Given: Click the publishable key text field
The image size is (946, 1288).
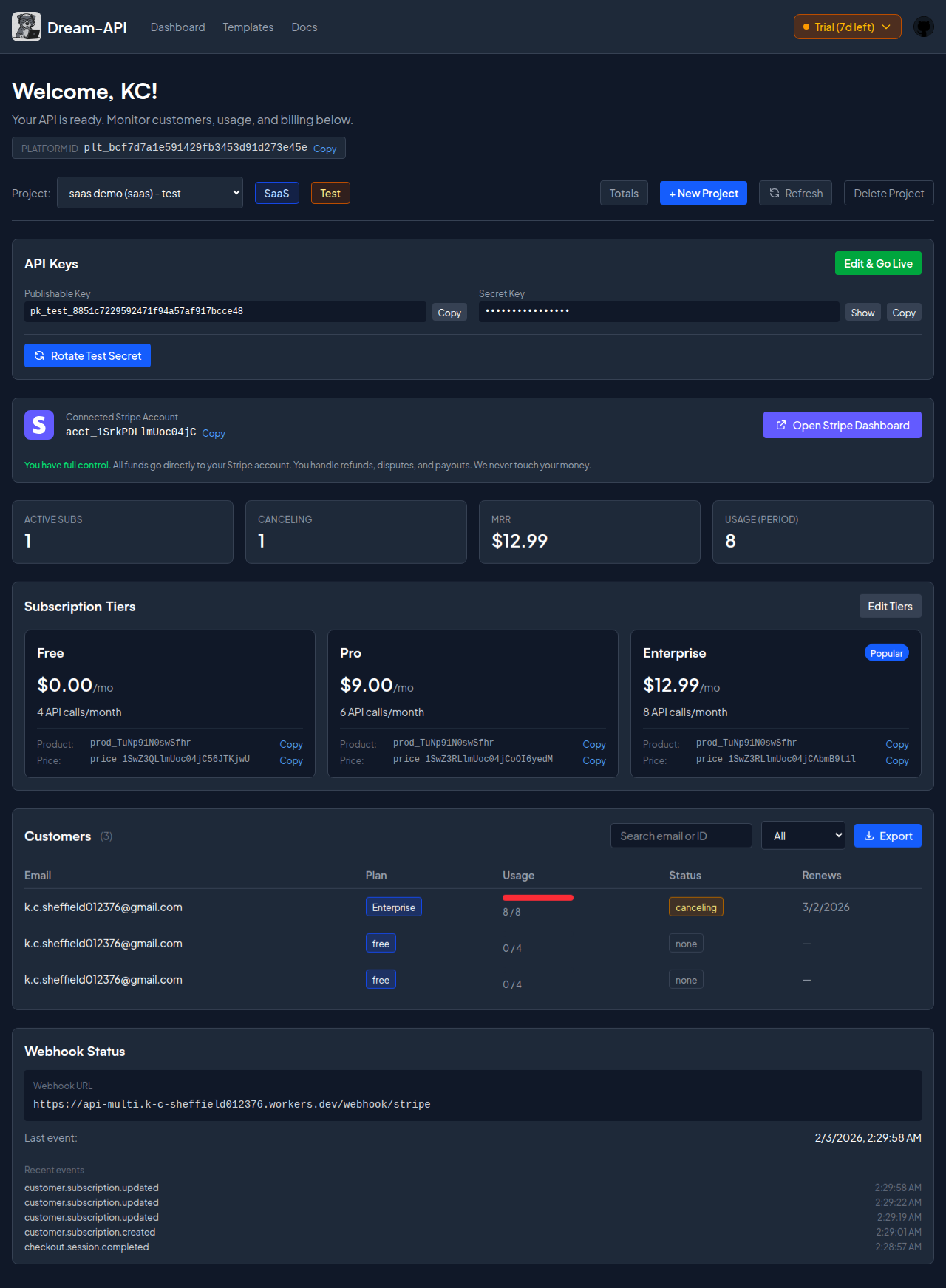Looking at the screenshot, I should 225,312.
